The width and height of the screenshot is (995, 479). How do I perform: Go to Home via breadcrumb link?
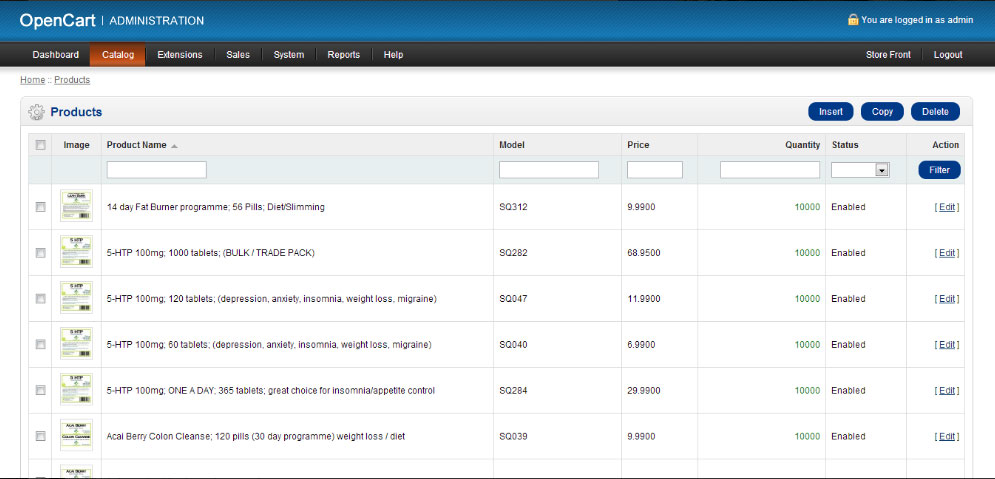point(32,80)
